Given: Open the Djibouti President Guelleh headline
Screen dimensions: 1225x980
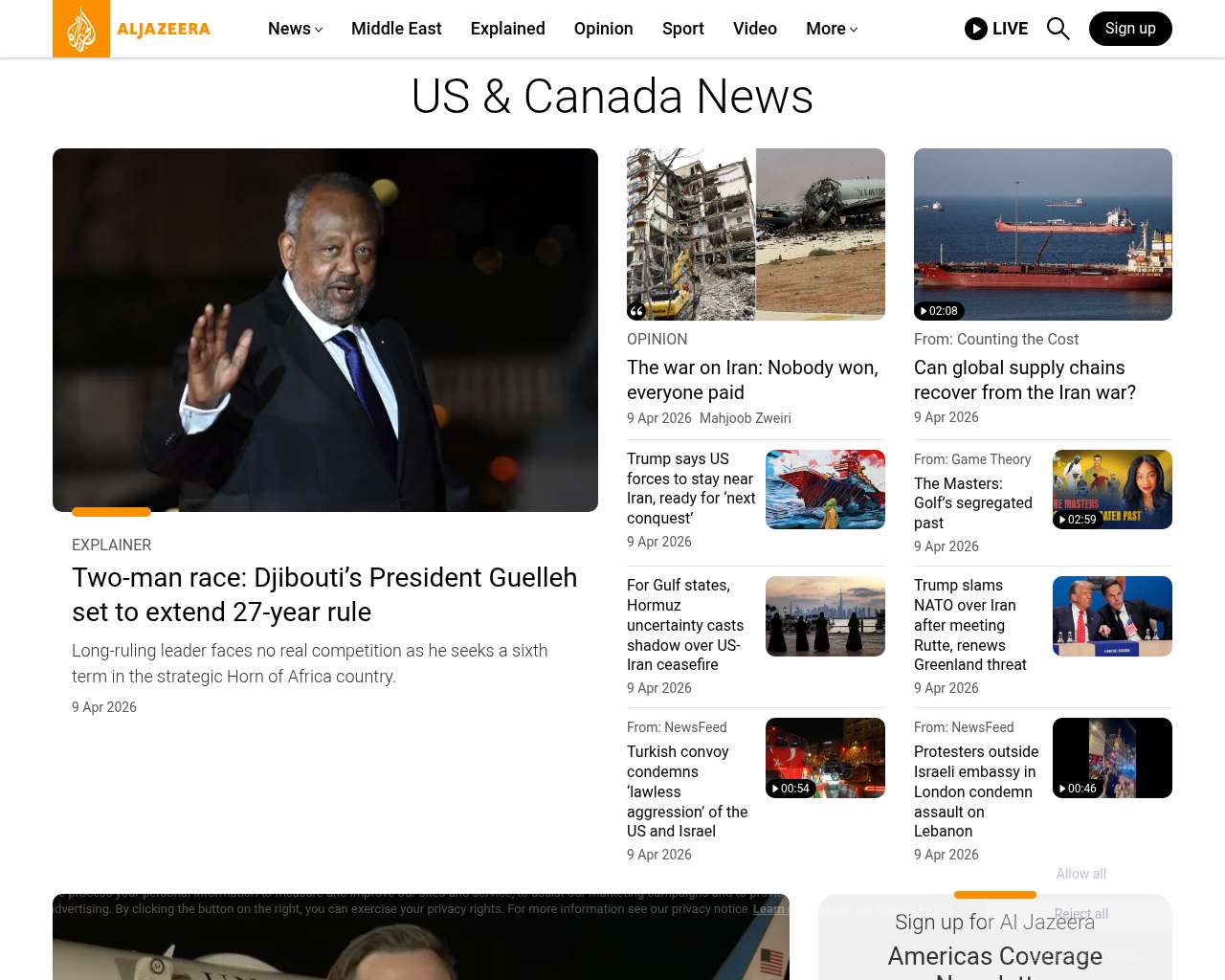Looking at the screenshot, I should click(x=324, y=594).
